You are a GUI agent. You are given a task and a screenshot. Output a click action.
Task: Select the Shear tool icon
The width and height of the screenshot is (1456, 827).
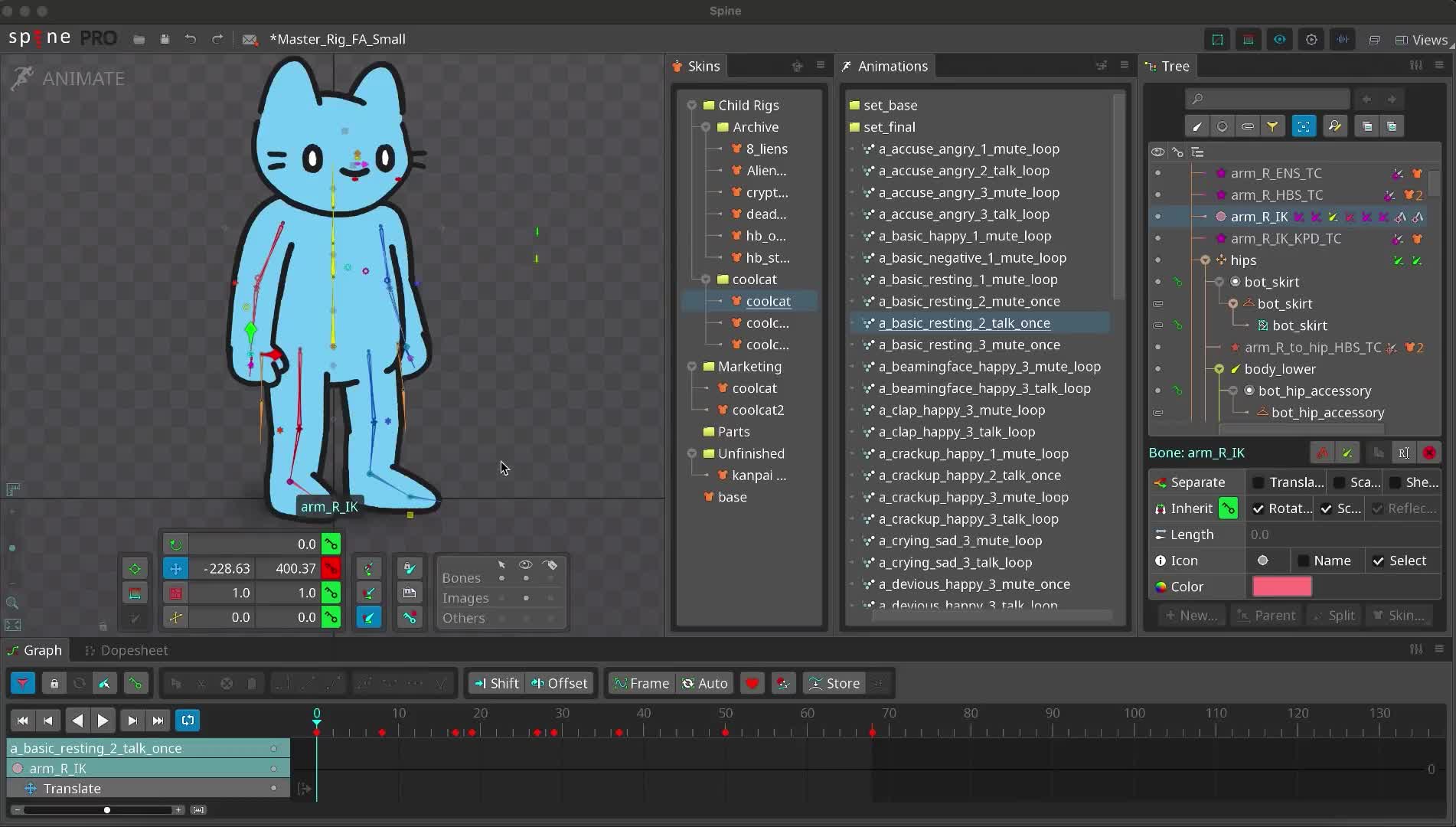175,618
